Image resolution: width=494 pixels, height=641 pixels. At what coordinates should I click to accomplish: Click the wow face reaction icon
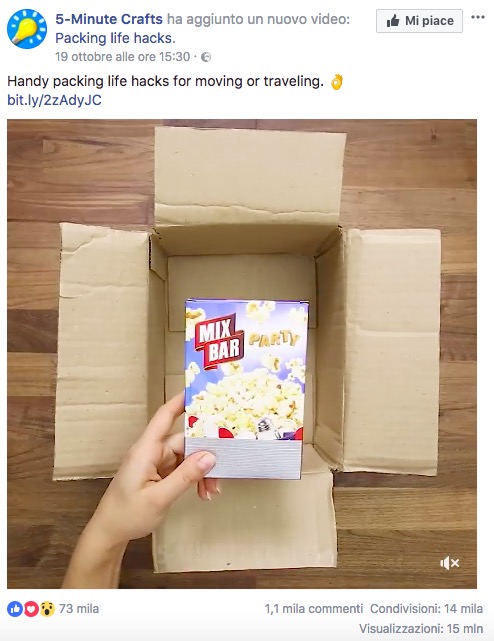click(47, 609)
